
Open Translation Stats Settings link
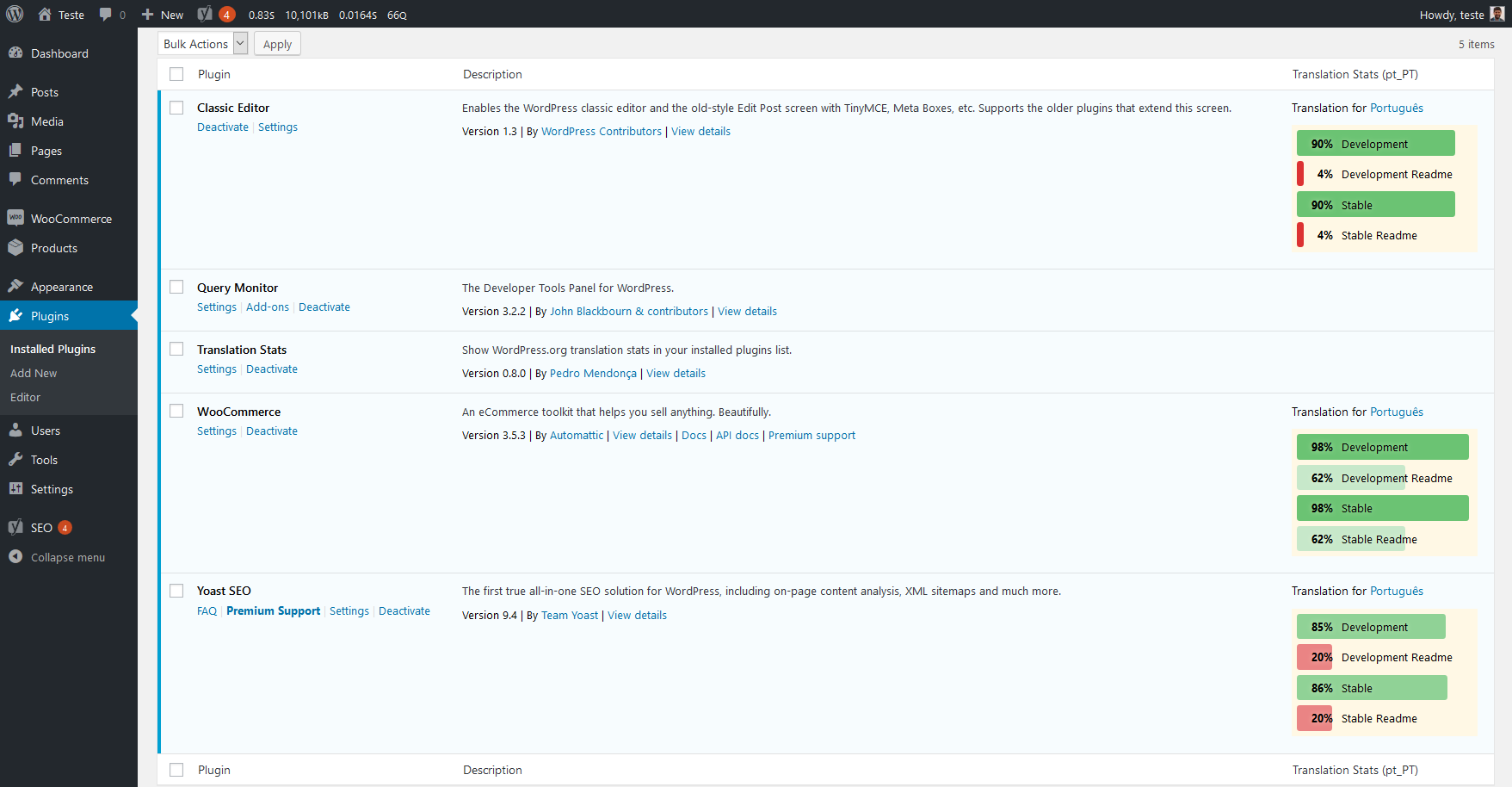pos(217,369)
